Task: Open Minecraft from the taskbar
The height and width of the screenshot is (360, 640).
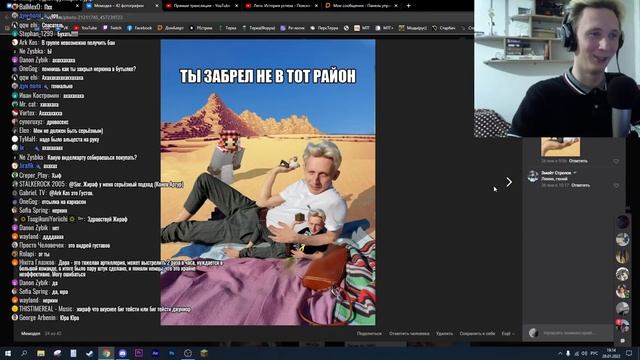Action: coord(204,353)
